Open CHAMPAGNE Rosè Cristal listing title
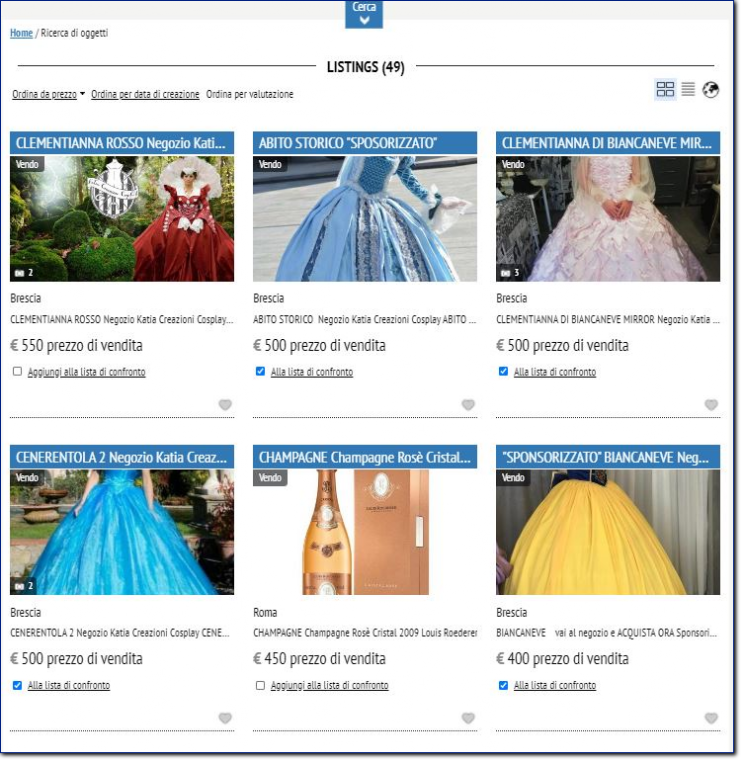 pos(365,457)
